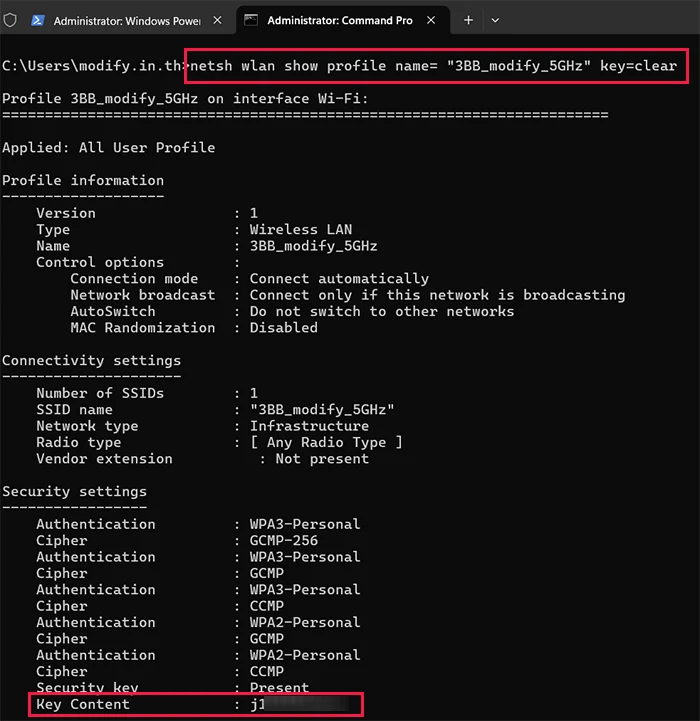Viewport: 700px width, 721px height.
Task: Click the 'Connection mode' label
Action: 134,279
